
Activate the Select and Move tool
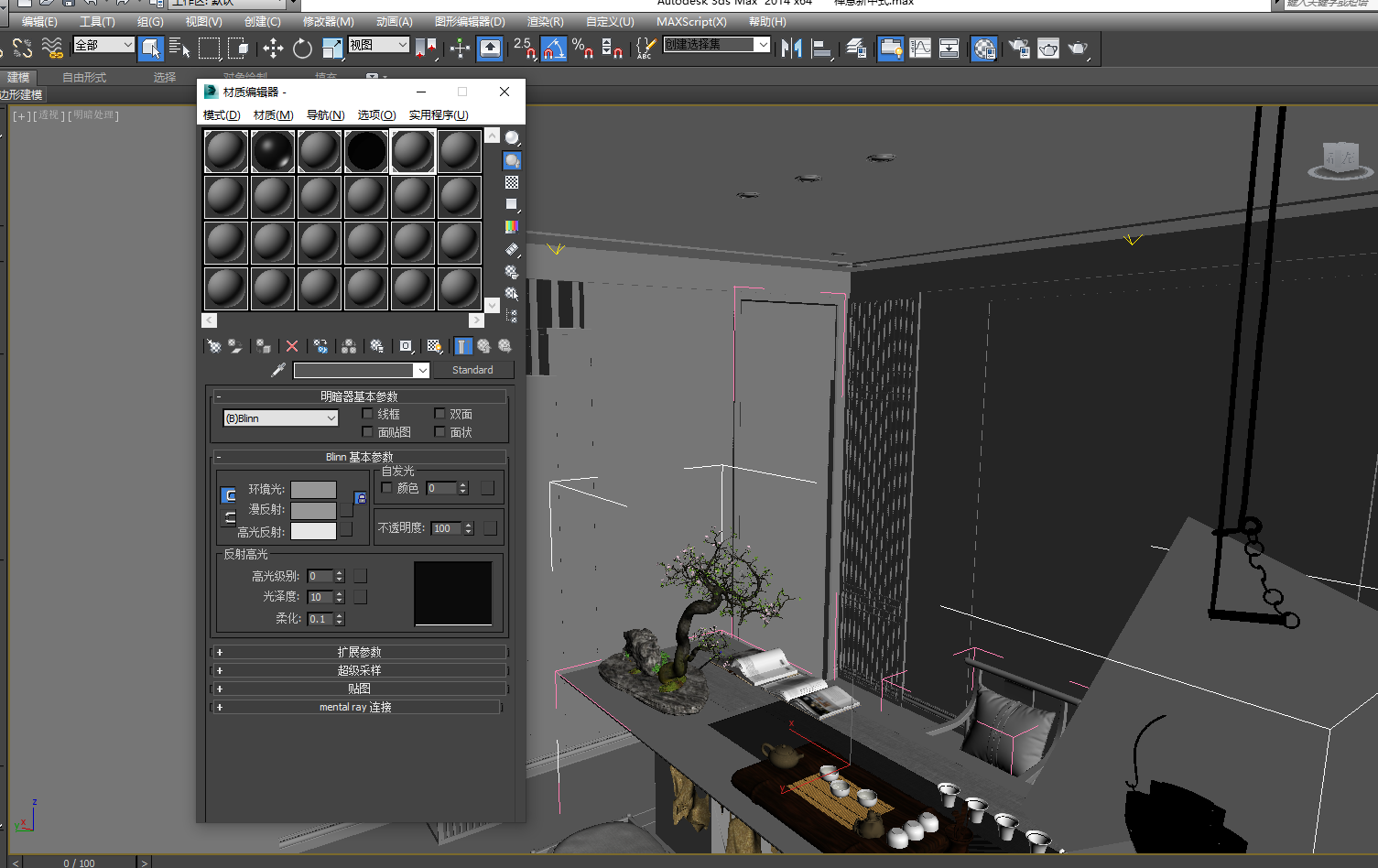click(x=273, y=49)
